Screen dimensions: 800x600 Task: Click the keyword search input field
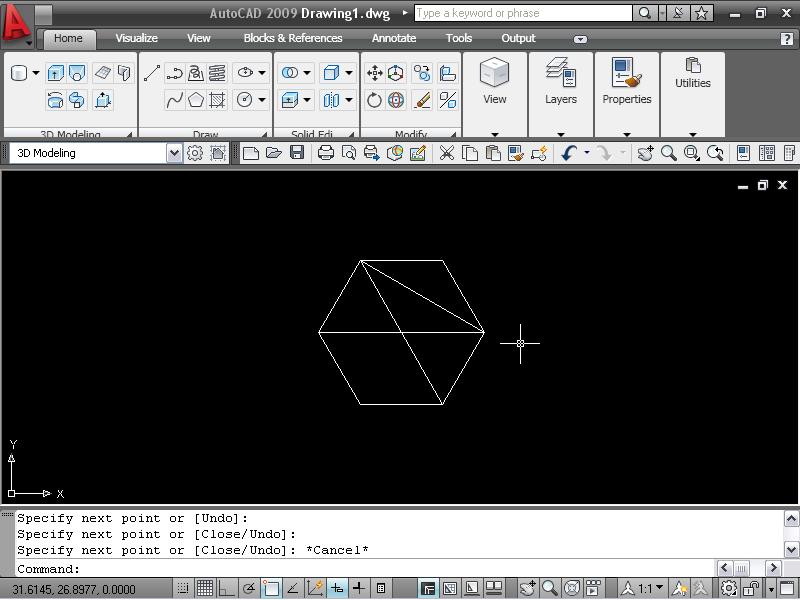pos(523,13)
